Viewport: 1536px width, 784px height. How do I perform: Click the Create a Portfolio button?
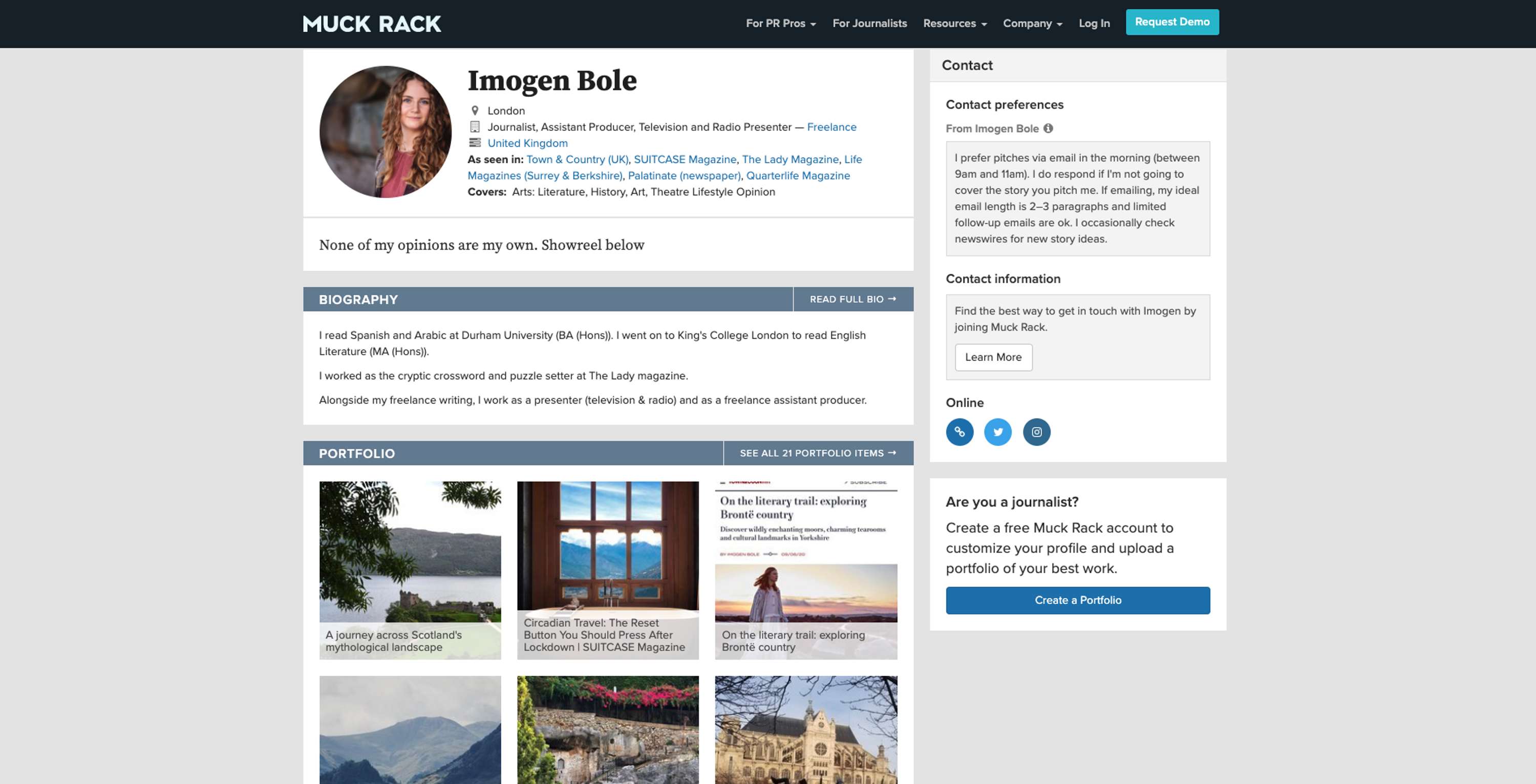click(x=1077, y=600)
